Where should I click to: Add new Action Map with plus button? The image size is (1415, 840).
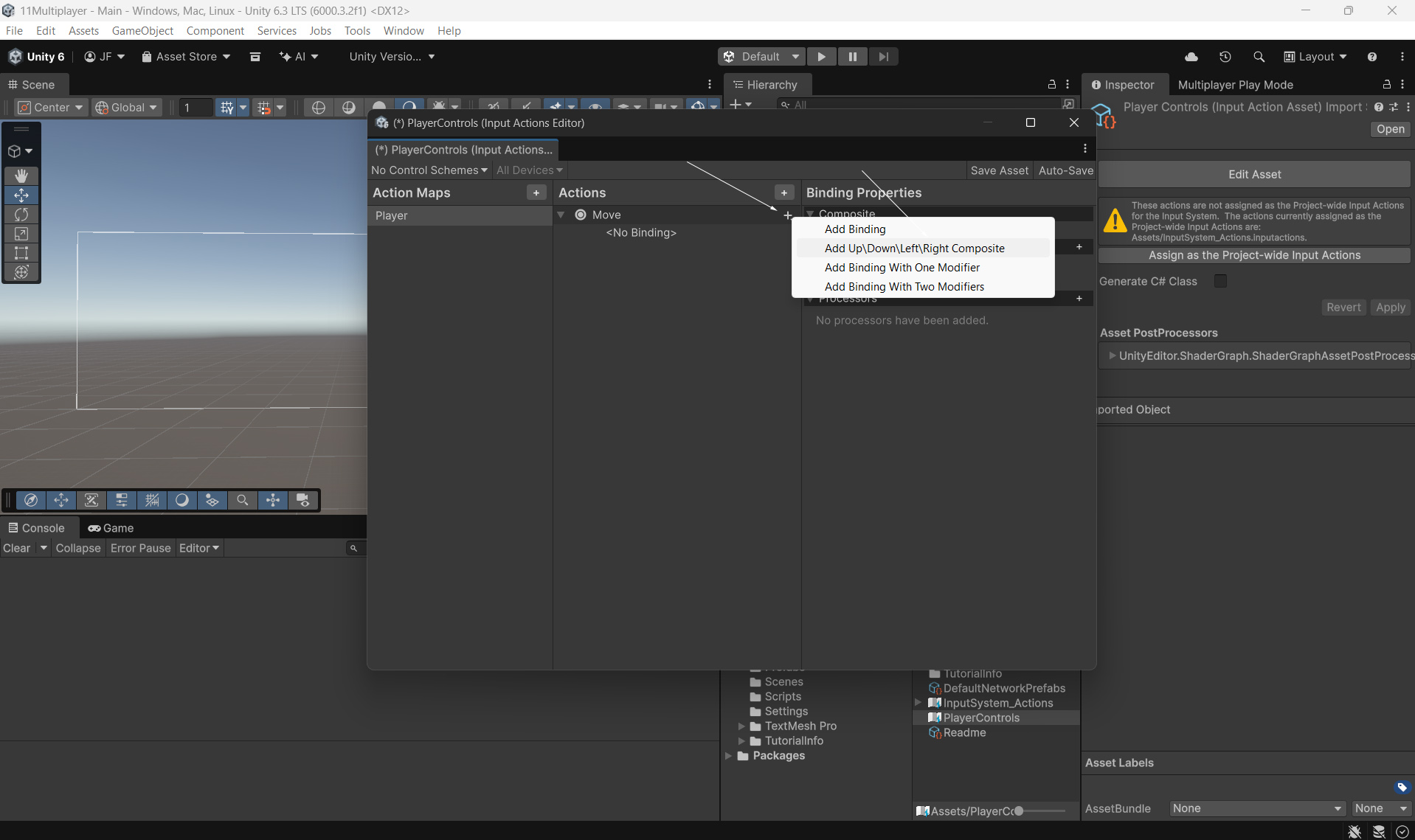click(x=536, y=192)
